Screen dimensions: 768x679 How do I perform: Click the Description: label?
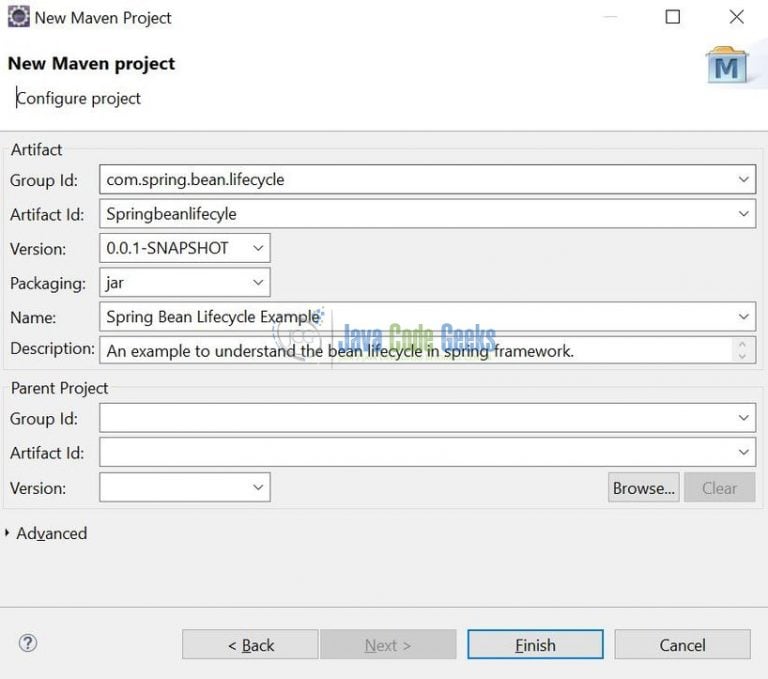coord(52,349)
